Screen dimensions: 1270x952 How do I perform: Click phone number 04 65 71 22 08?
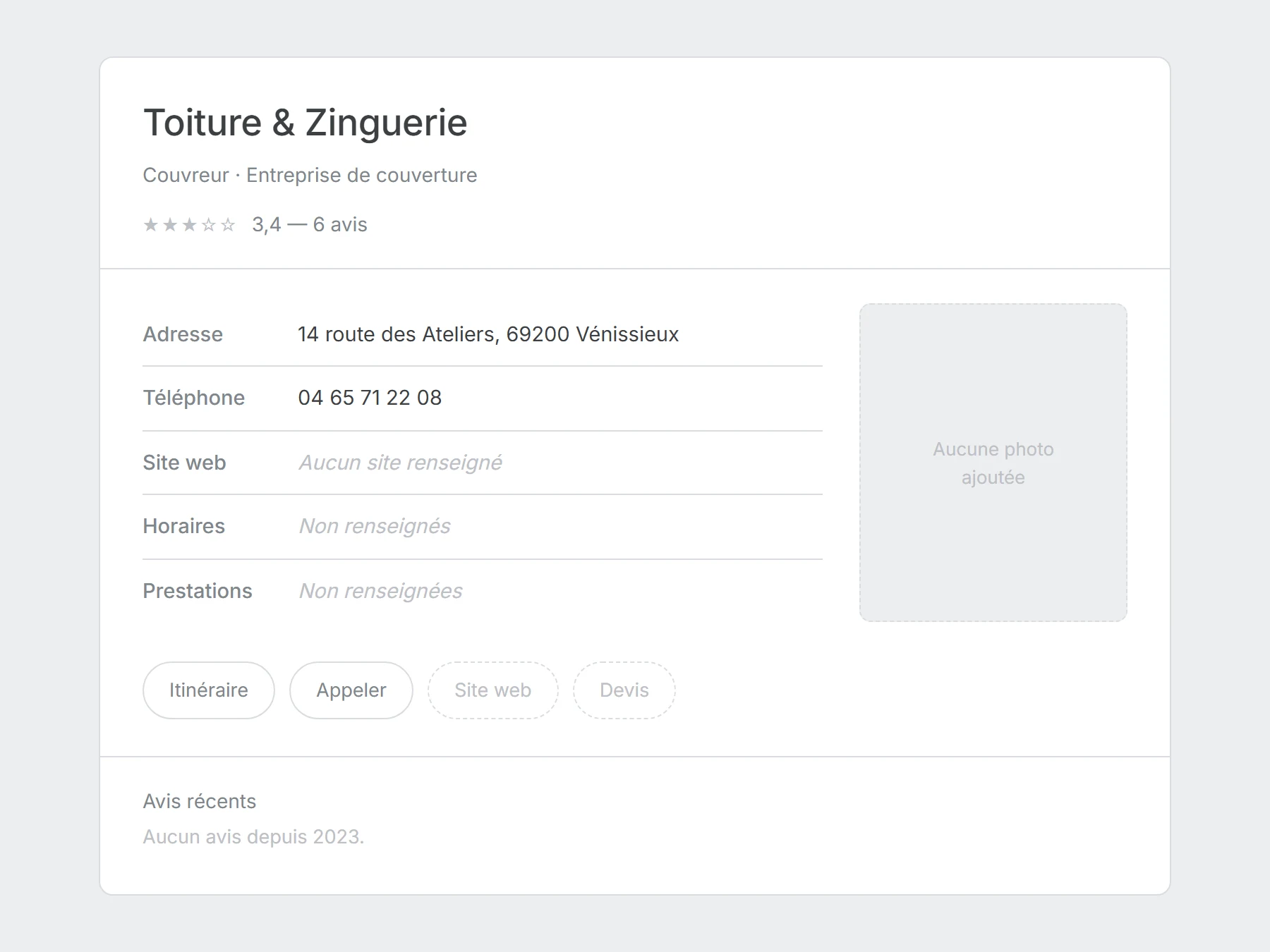[370, 398]
